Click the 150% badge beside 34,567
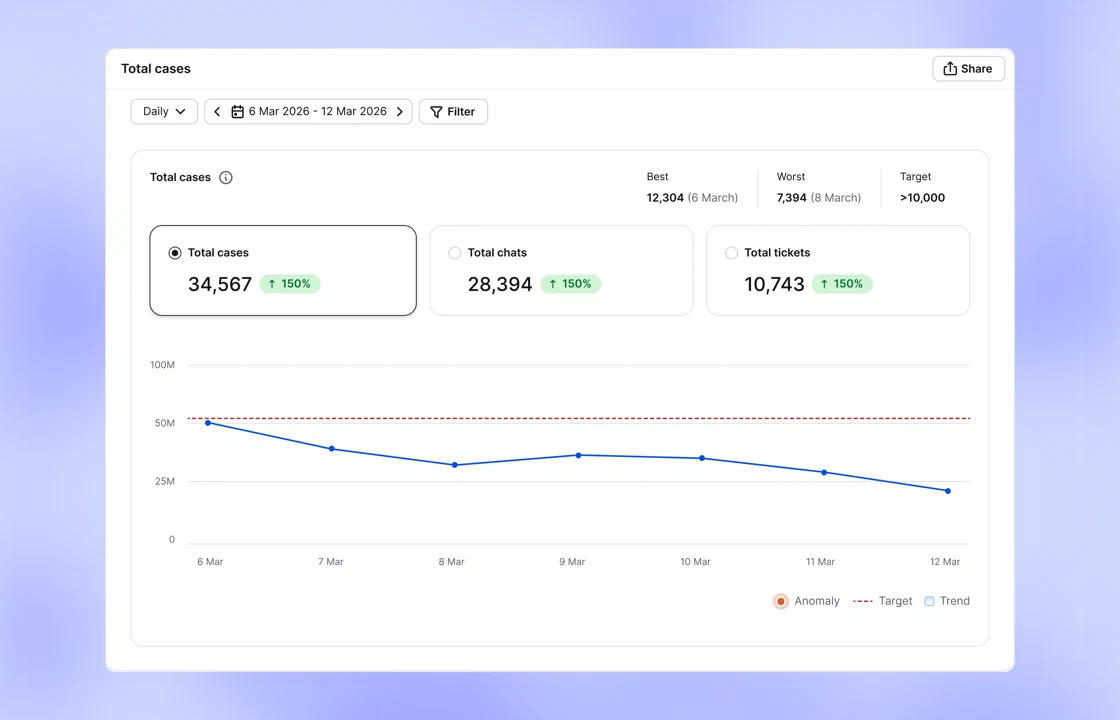Screen dimensions: 1120x720 coord(290,284)
